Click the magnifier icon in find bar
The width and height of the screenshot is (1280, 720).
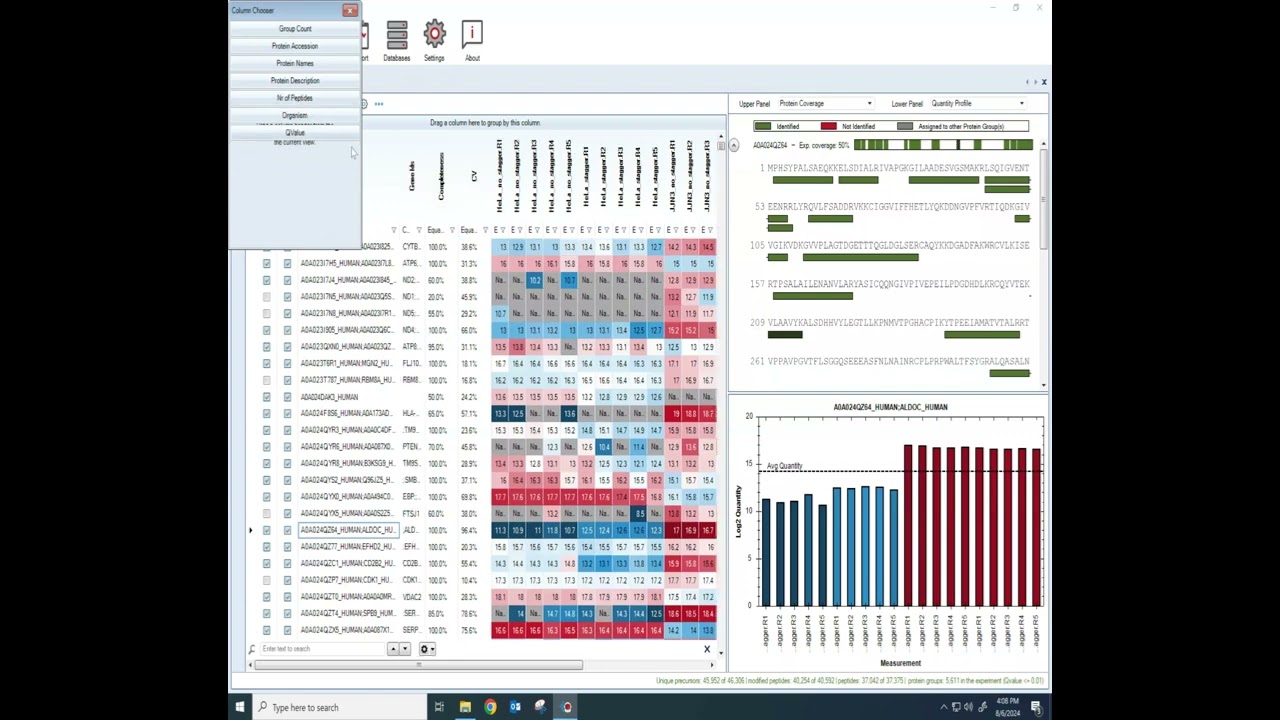252,649
